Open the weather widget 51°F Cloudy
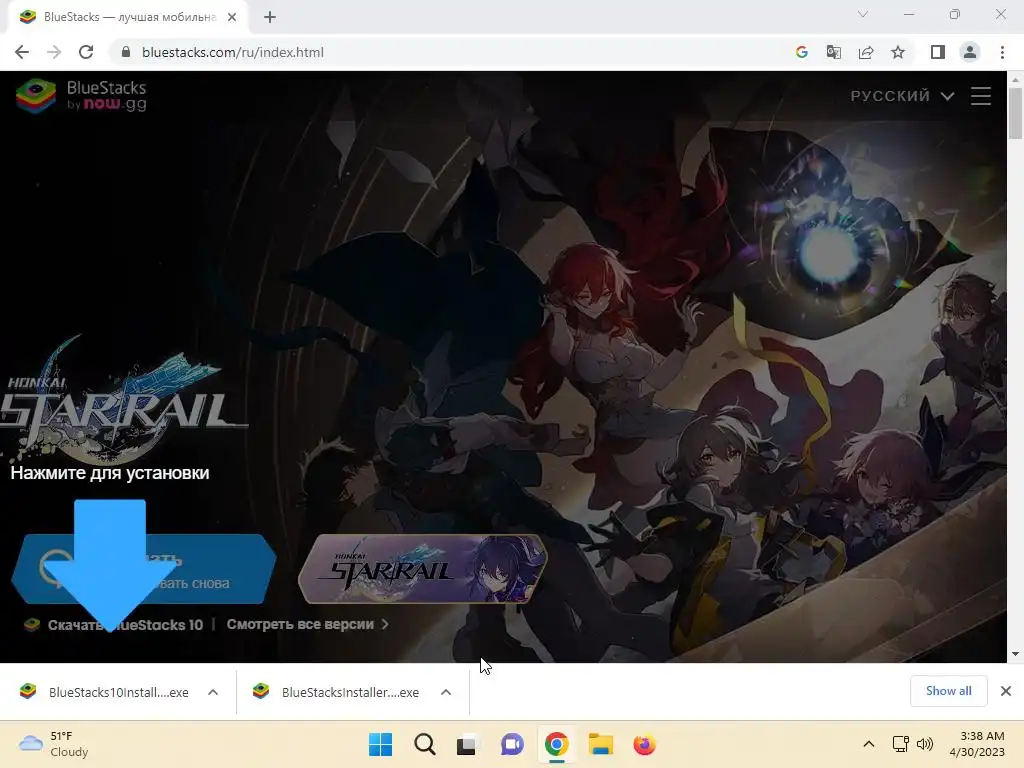This screenshot has width=1024, height=768. point(54,744)
